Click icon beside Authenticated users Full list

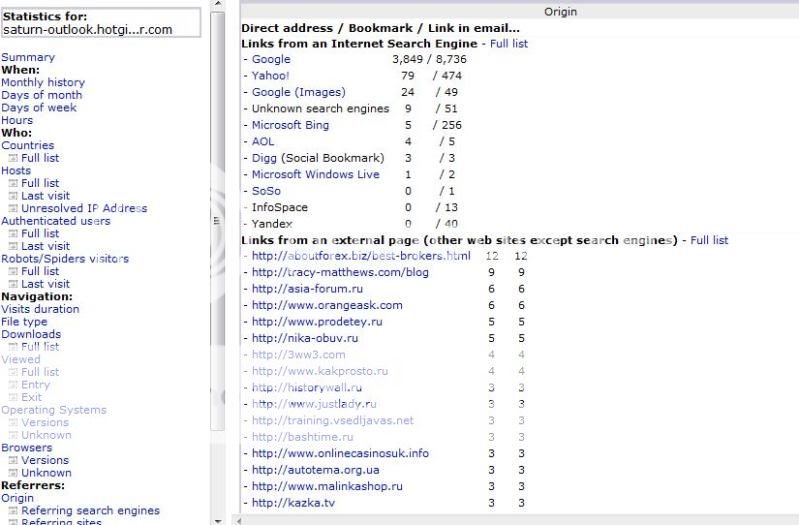point(13,233)
